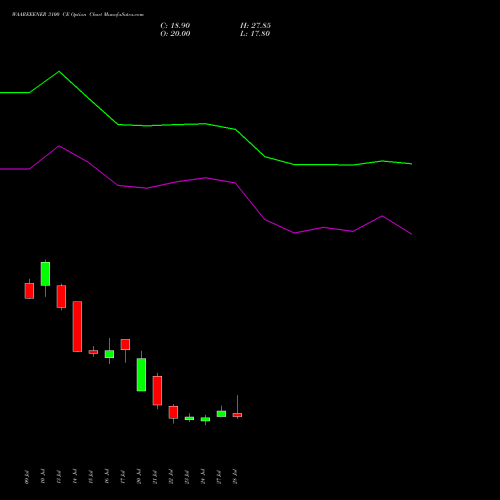Click the last red candle with long upper wick
The image size is (500, 500).
coord(237,415)
